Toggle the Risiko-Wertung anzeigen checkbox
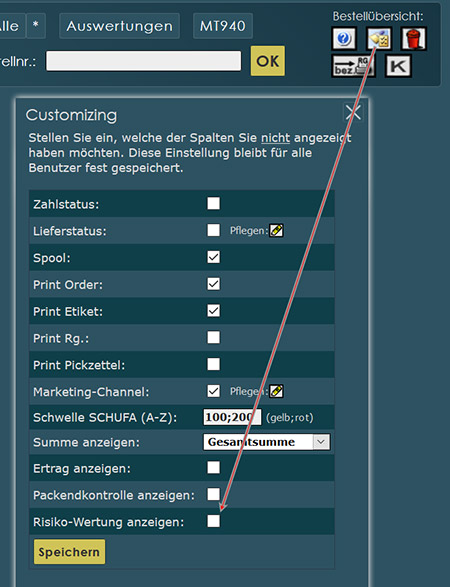 (213, 521)
